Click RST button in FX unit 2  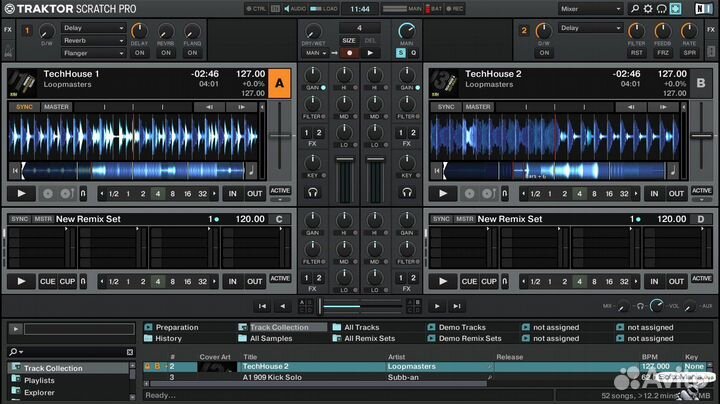(x=636, y=53)
